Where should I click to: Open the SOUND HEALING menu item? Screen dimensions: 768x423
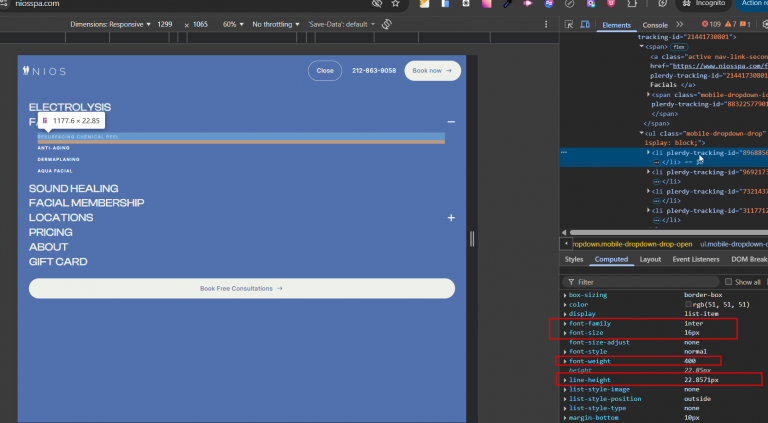[x=73, y=188]
